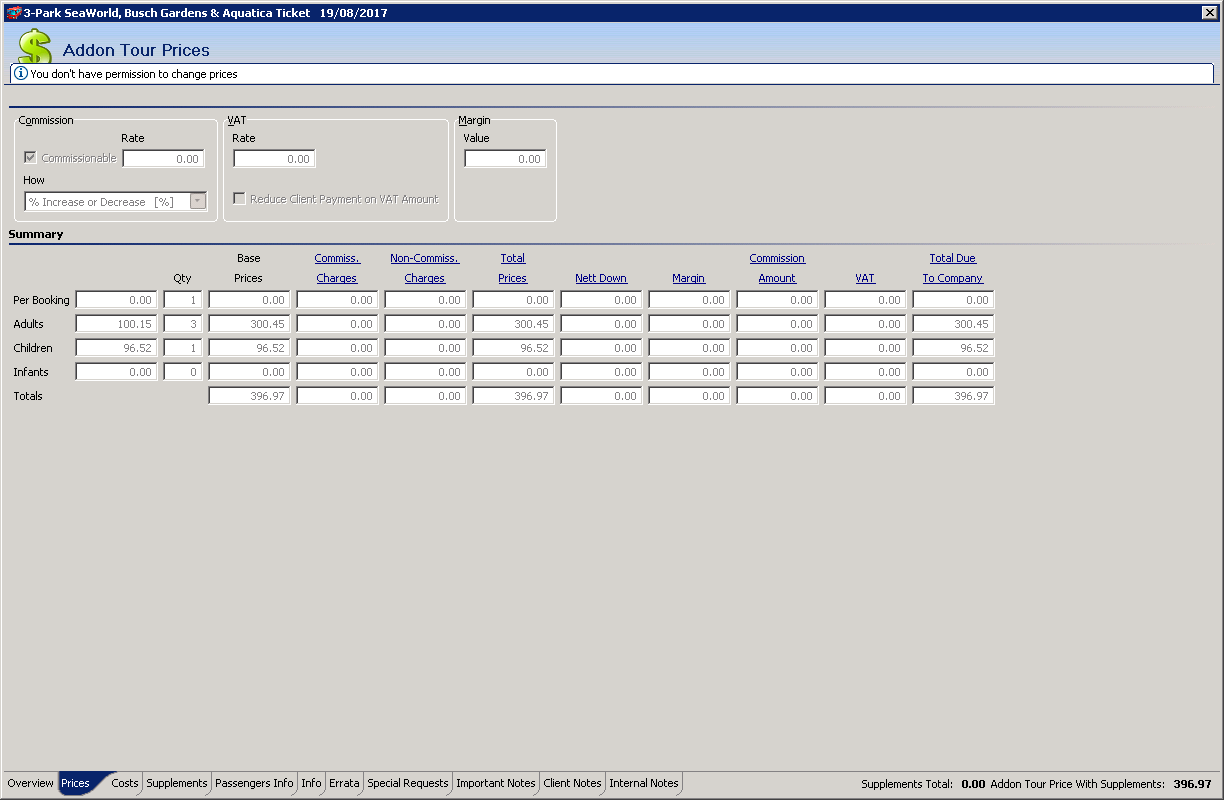Click the Nett Down column link
Viewport: 1224px width, 800px height.
(x=601, y=278)
